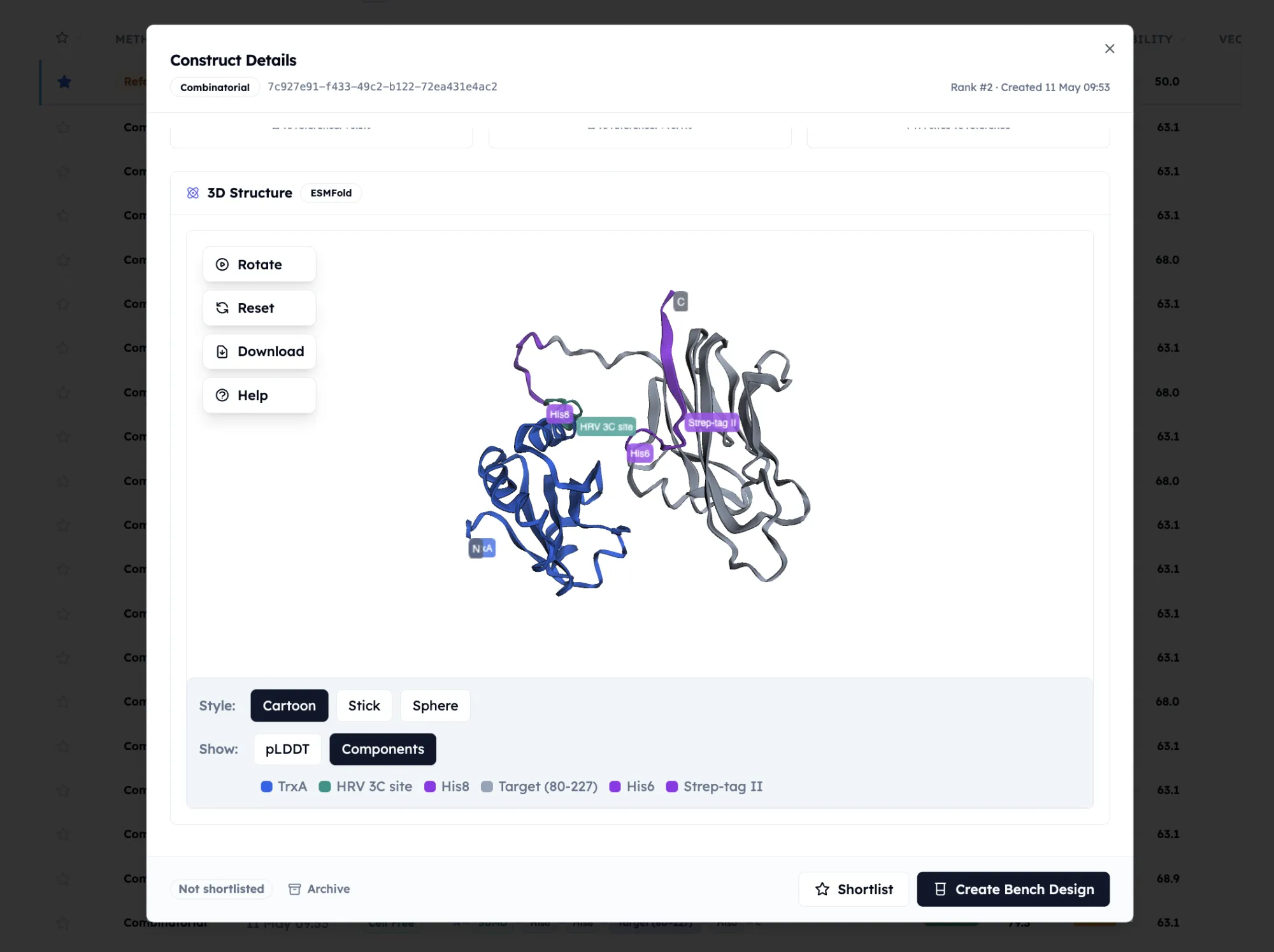Start rotating the 3D protein structure
The image size is (1274, 952).
pyautogui.click(x=259, y=264)
